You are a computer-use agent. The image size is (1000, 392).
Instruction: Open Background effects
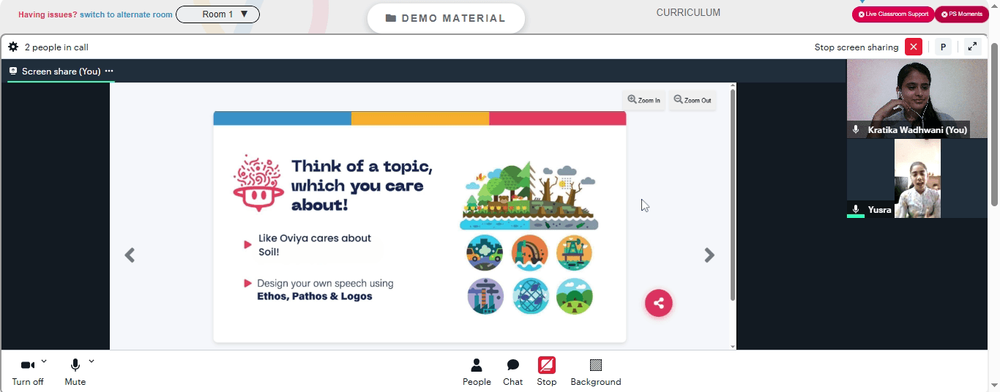[x=596, y=372]
